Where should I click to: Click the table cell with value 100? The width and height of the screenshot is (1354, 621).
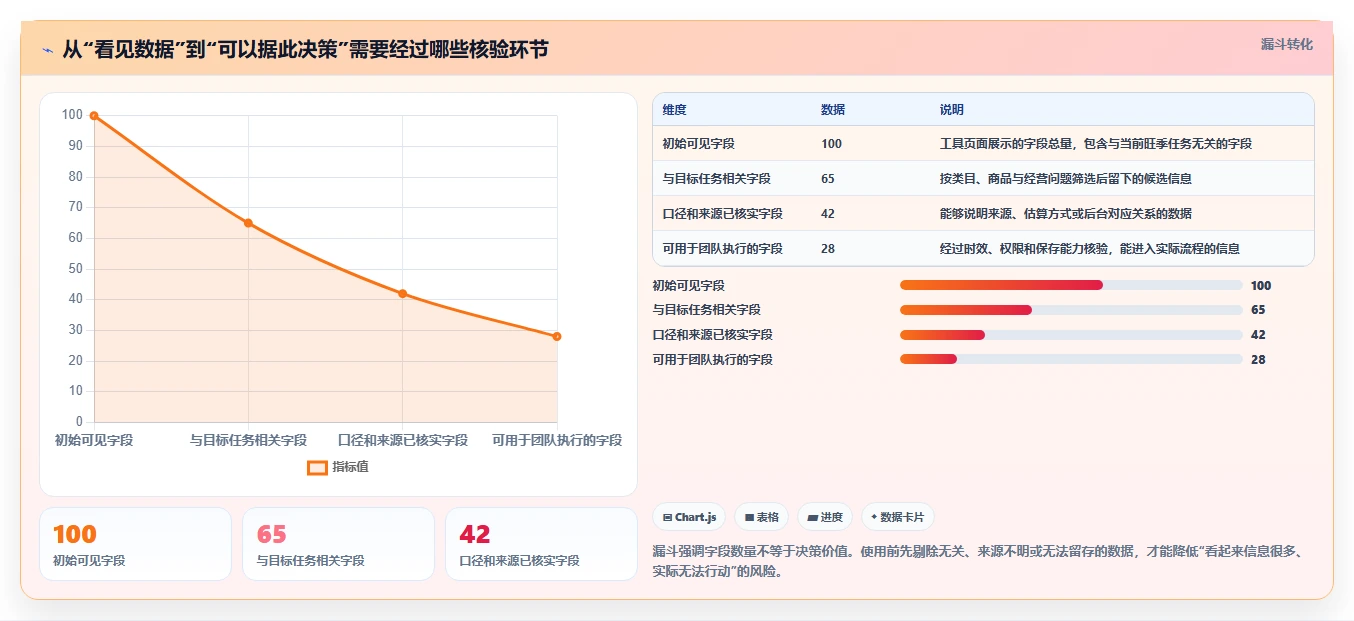tap(831, 144)
